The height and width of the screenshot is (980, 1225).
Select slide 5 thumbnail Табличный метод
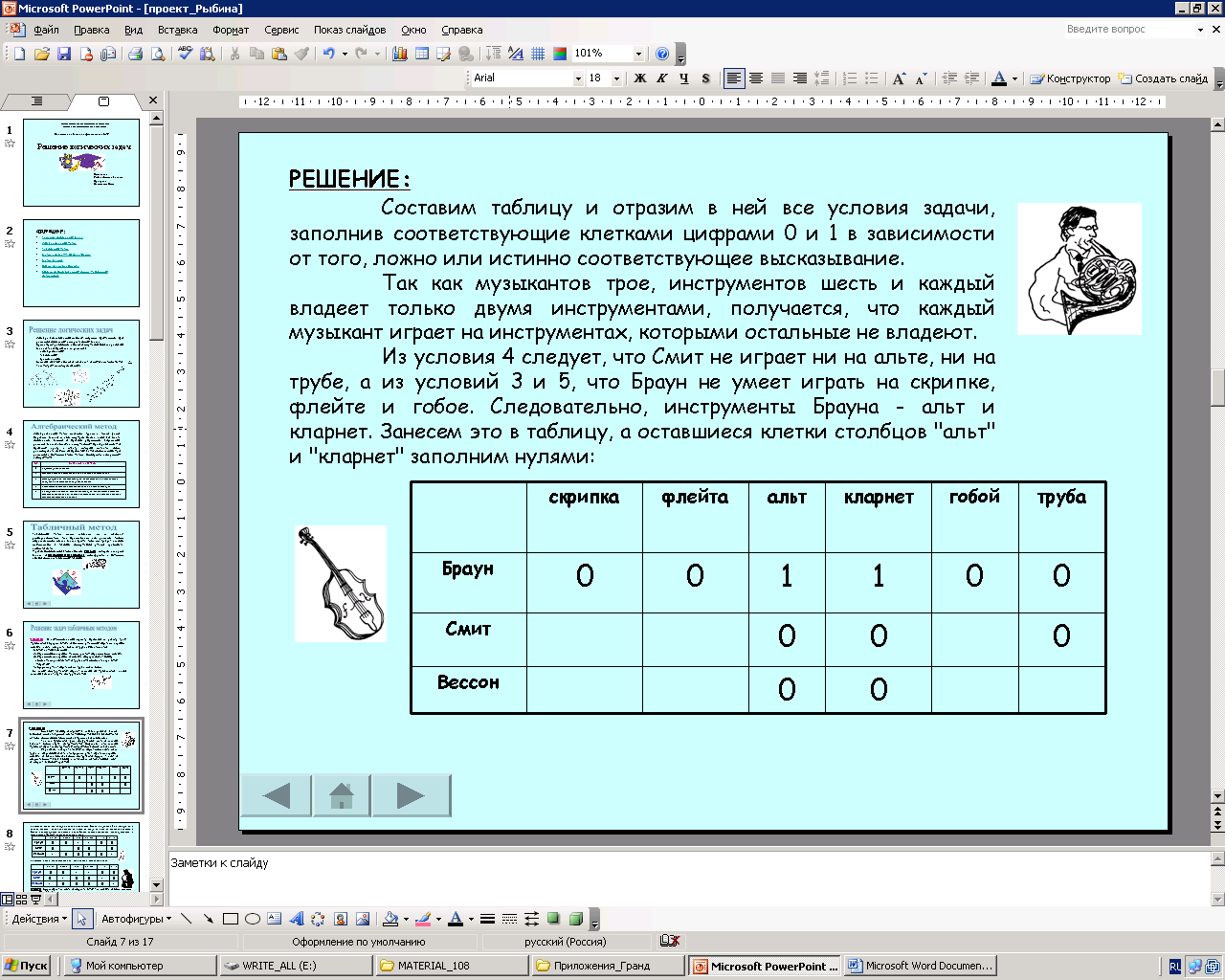tap(81, 565)
